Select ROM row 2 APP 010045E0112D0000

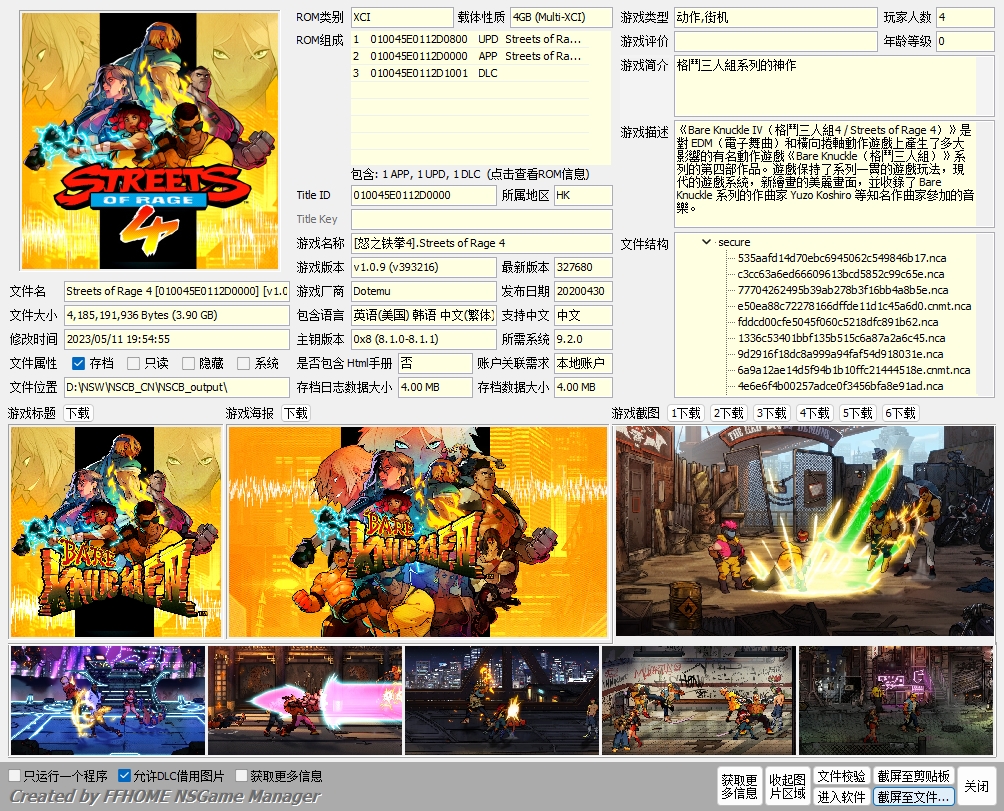(x=470, y=56)
